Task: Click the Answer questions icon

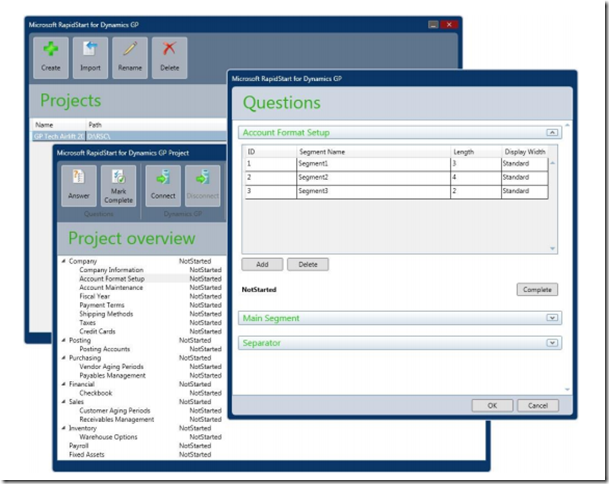Action: (x=79, y=184)
